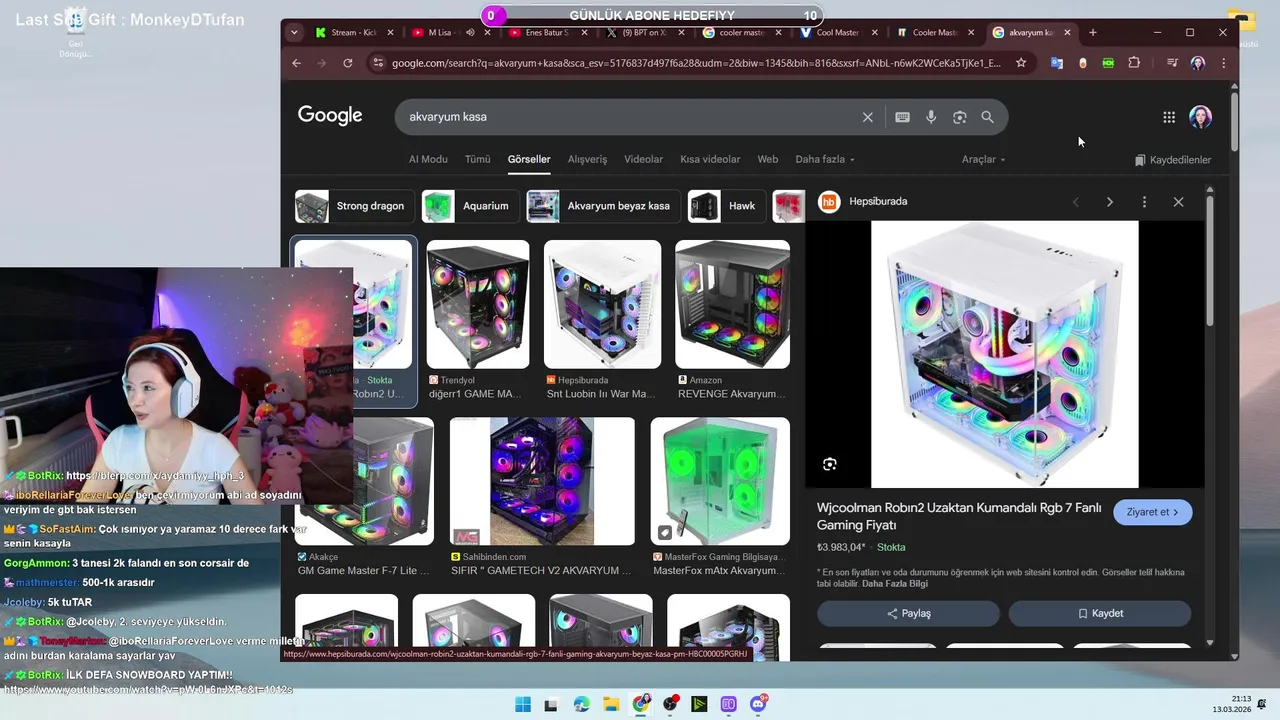Open Hepsiburada source in preview header
This screenshot has height=720, width=1280.
[x=864, y=202]
